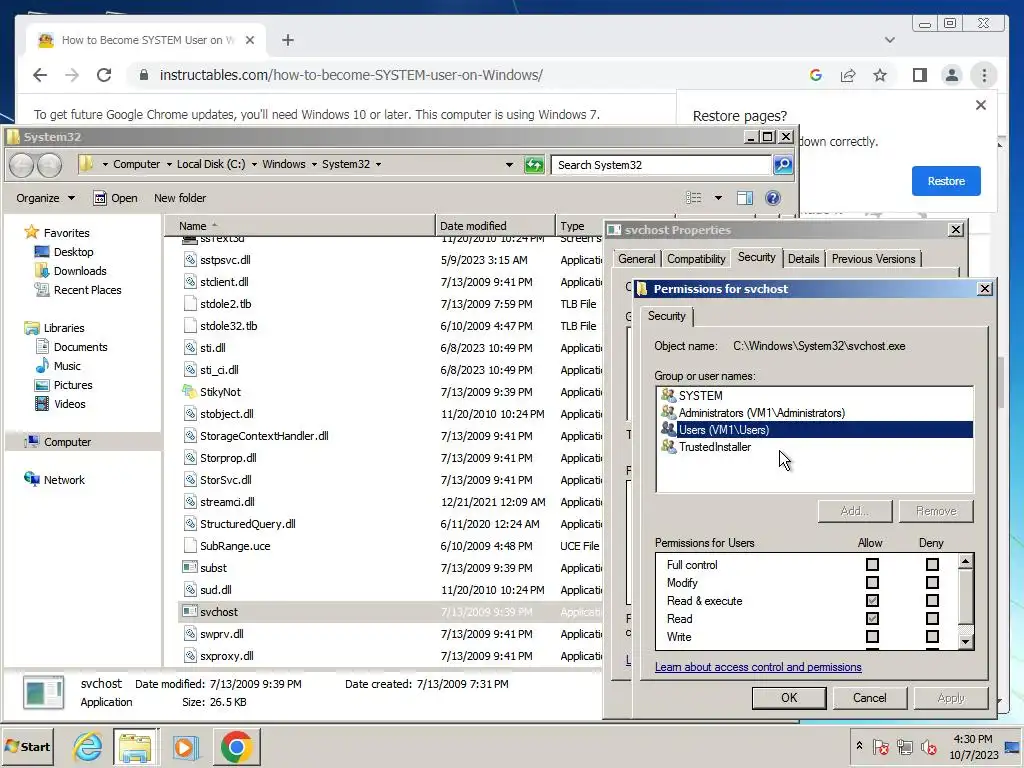
Task: Toggle Allow checkbox for Full control
Action: [872, 564]
